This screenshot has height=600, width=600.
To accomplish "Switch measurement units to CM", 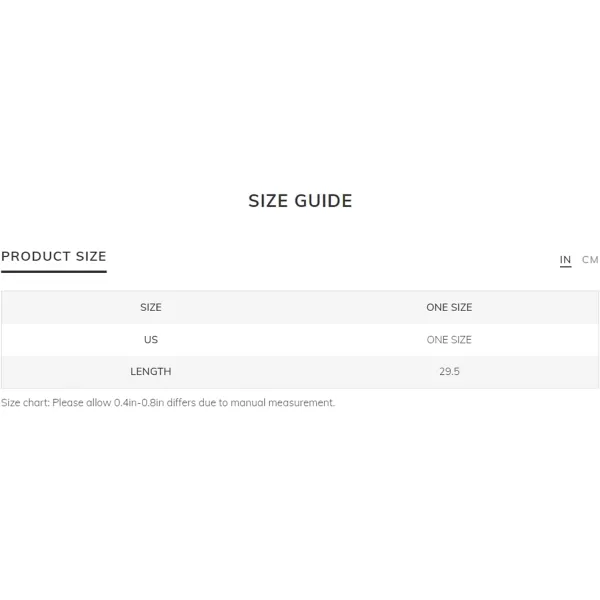I will click(590, 259).
